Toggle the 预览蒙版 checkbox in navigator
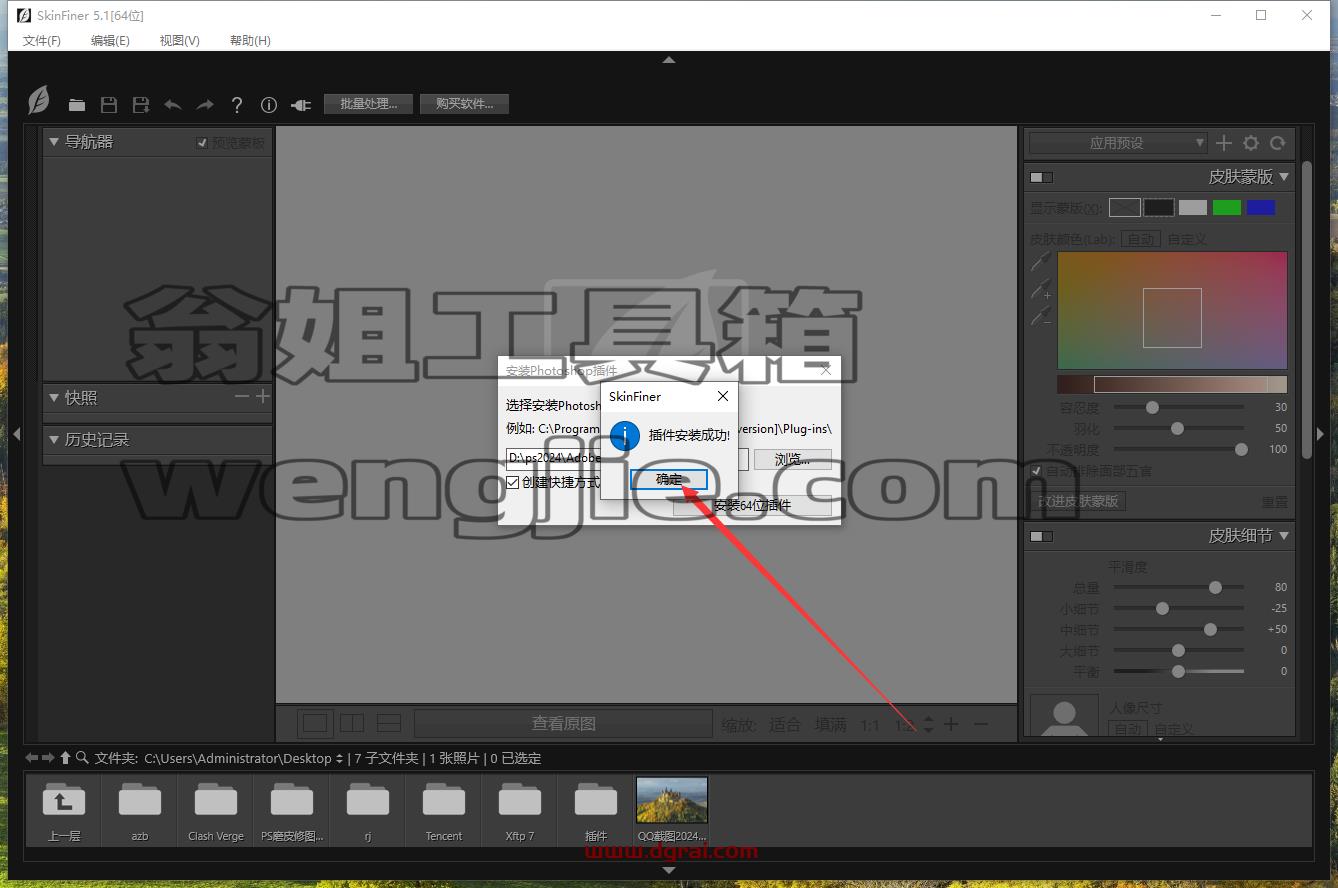The width and height of the screenshot is (1338, 888). (202, 143)
